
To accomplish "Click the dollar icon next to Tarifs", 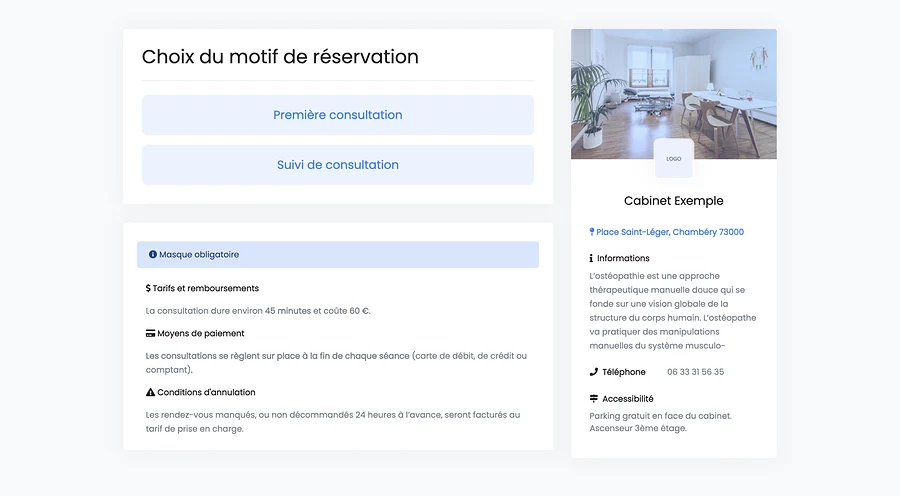I will click(x=148, y=288).
